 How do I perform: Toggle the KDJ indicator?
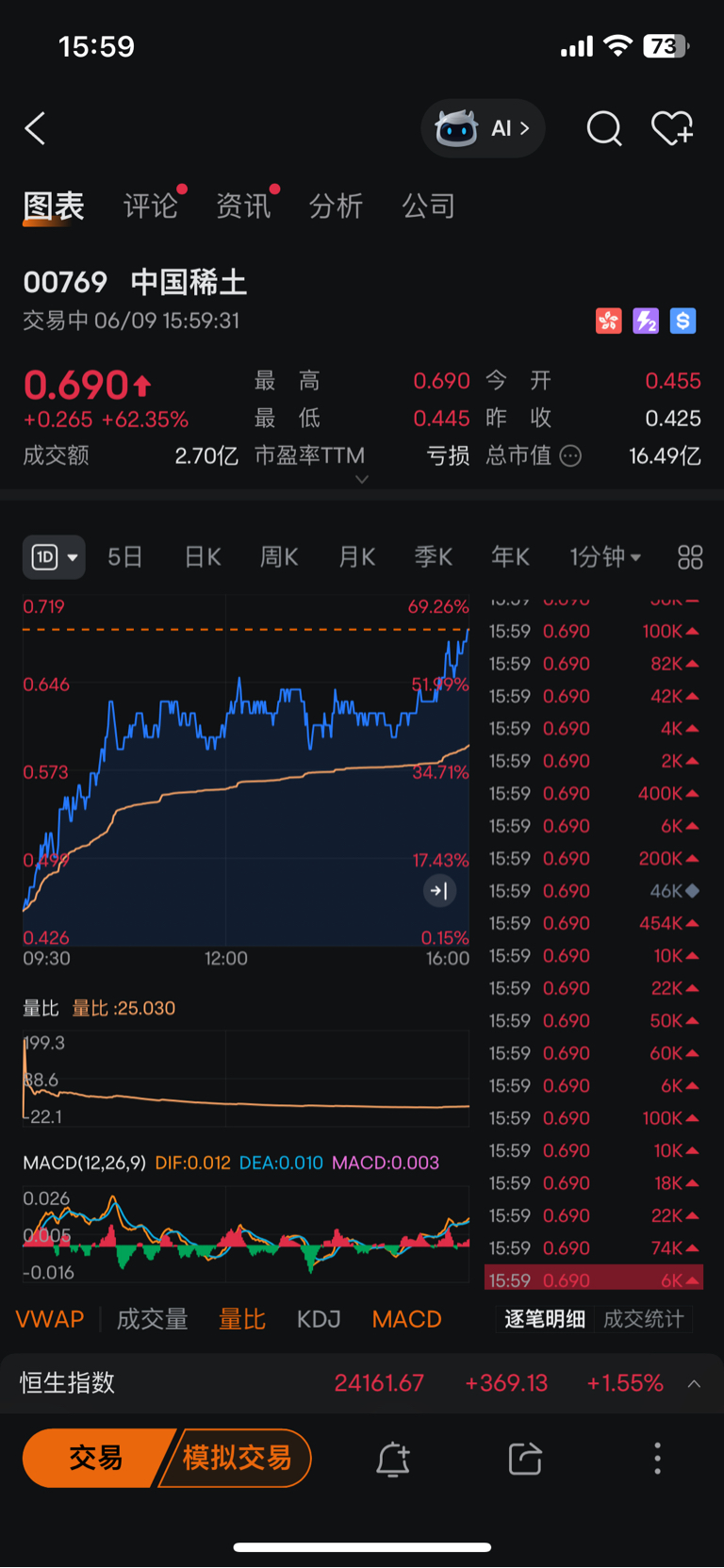tap(319, 1319)
